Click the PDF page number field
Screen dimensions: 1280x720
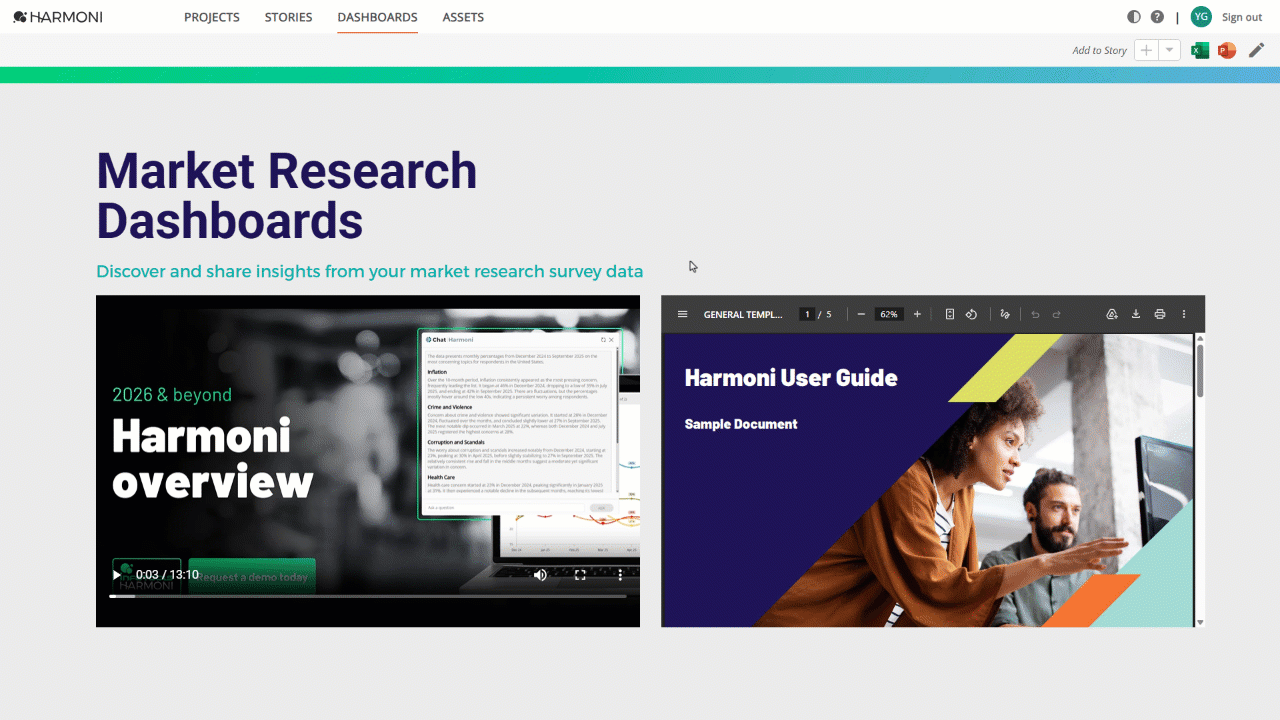(x=806, y=314)
